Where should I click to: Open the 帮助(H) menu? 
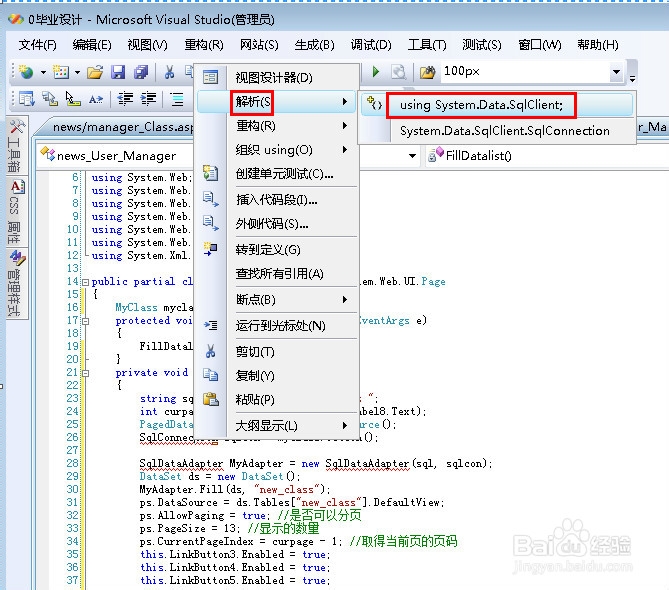tap(598, 44)
